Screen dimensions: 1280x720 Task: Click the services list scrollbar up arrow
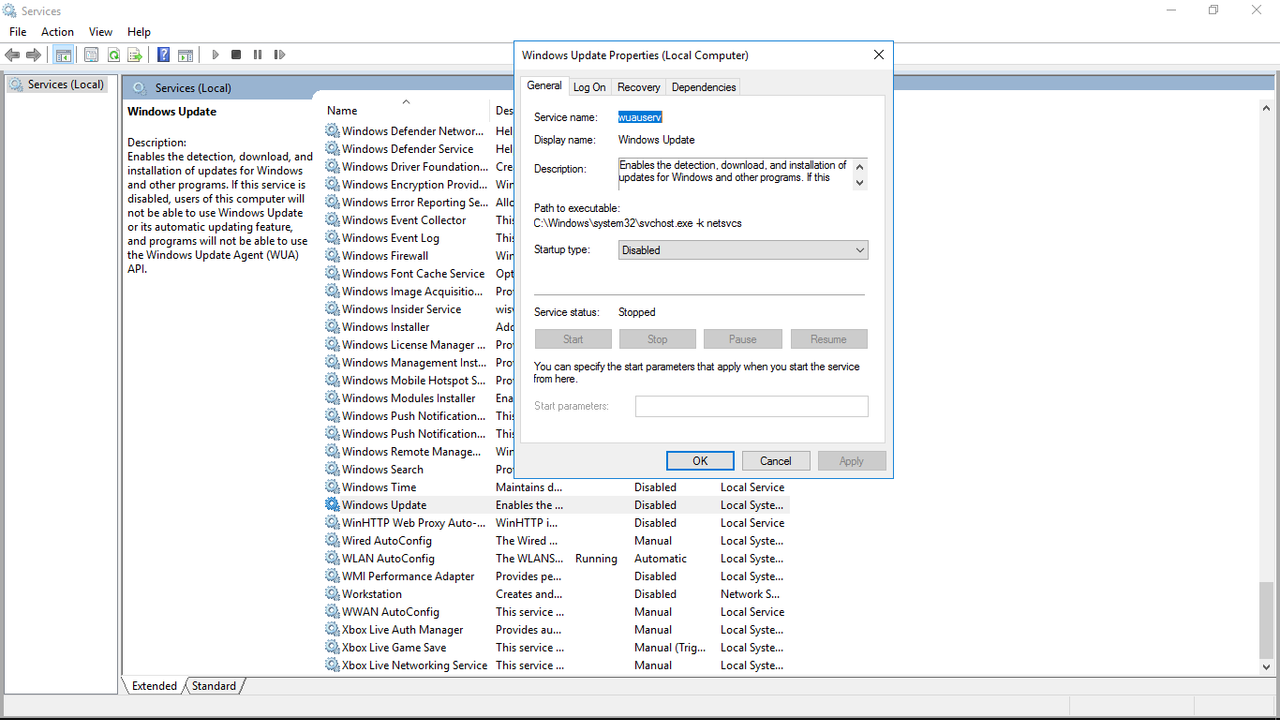click(1266, 108)
